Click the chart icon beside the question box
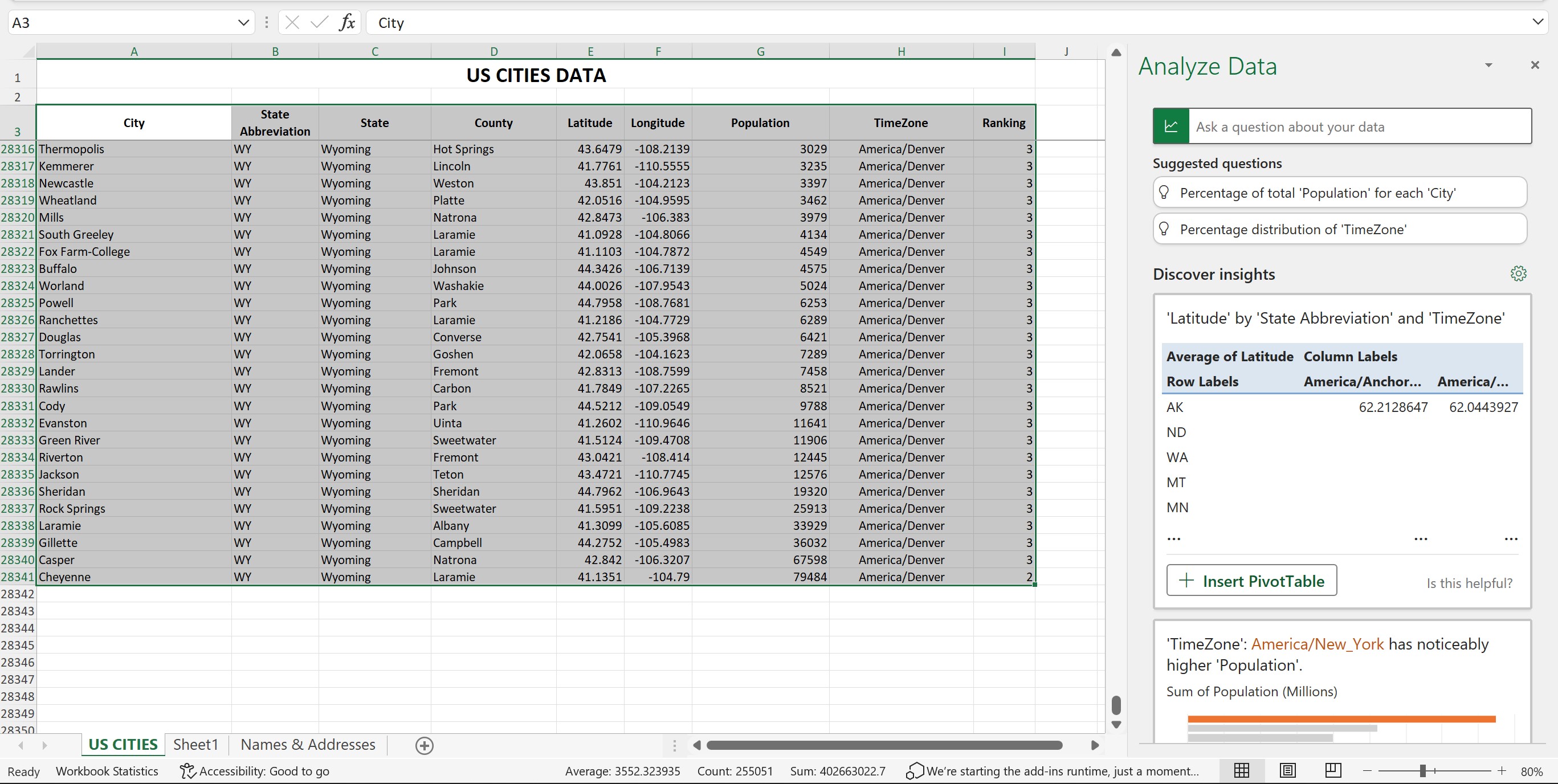 [x=1171, y=126]
